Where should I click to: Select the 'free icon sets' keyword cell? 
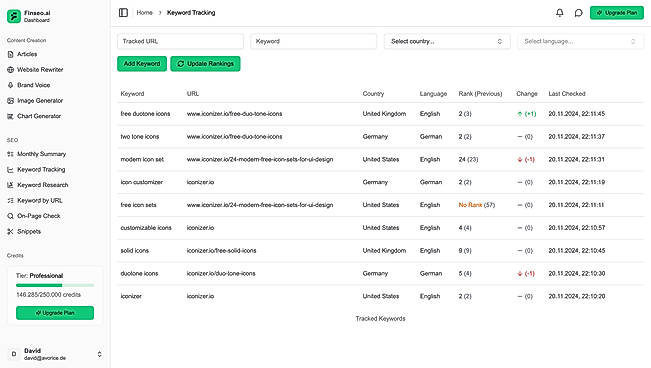(138, 205)
